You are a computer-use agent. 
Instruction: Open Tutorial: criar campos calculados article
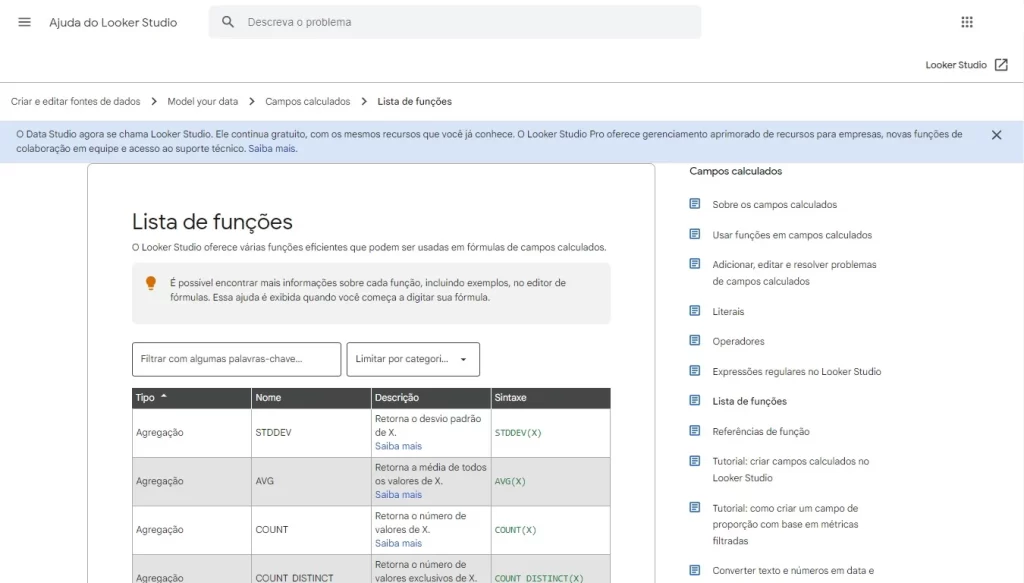pyautogui.click(x=791, y=469)
